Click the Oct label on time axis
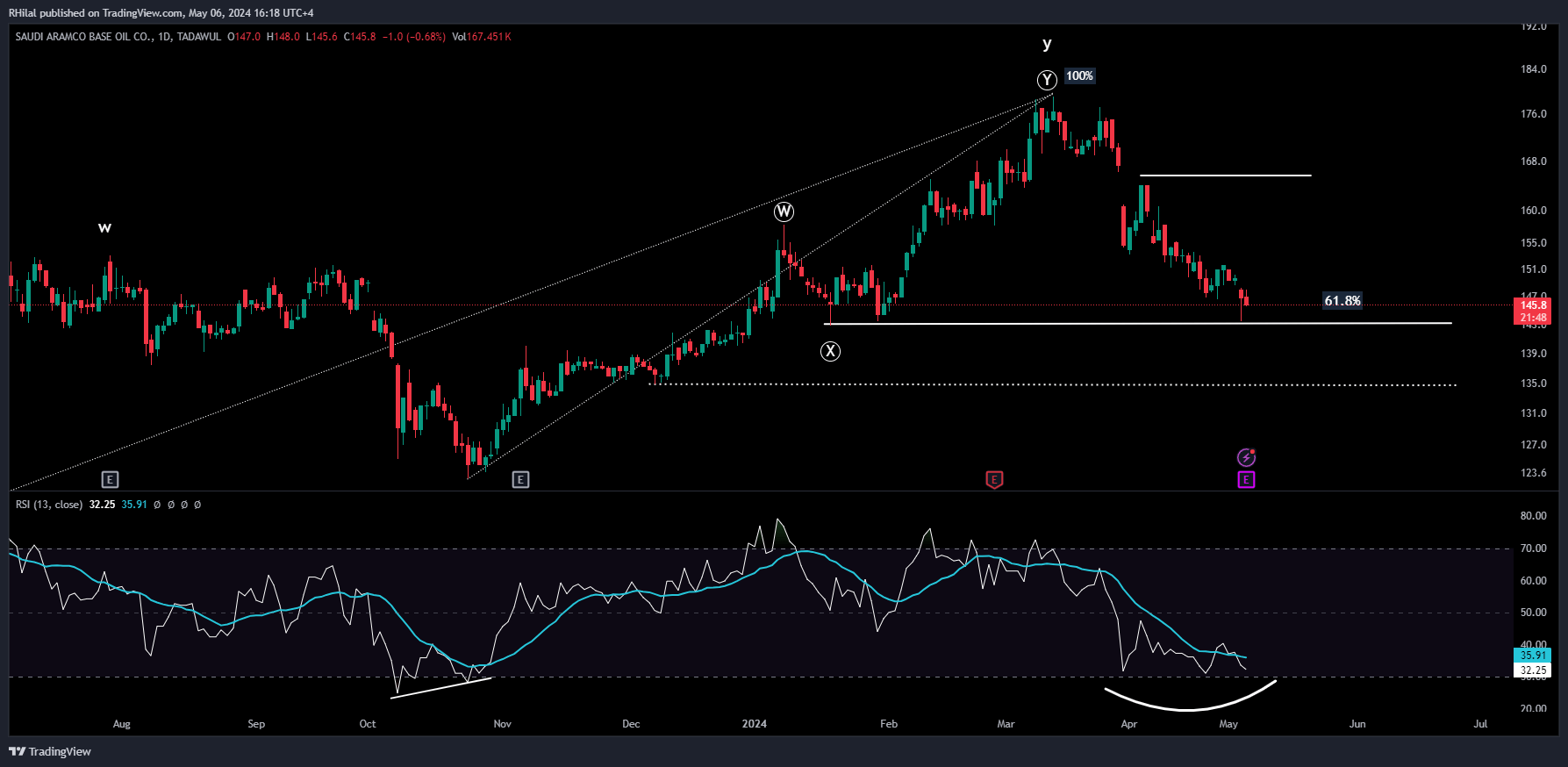1568x767 pixels. coord(368,724)
